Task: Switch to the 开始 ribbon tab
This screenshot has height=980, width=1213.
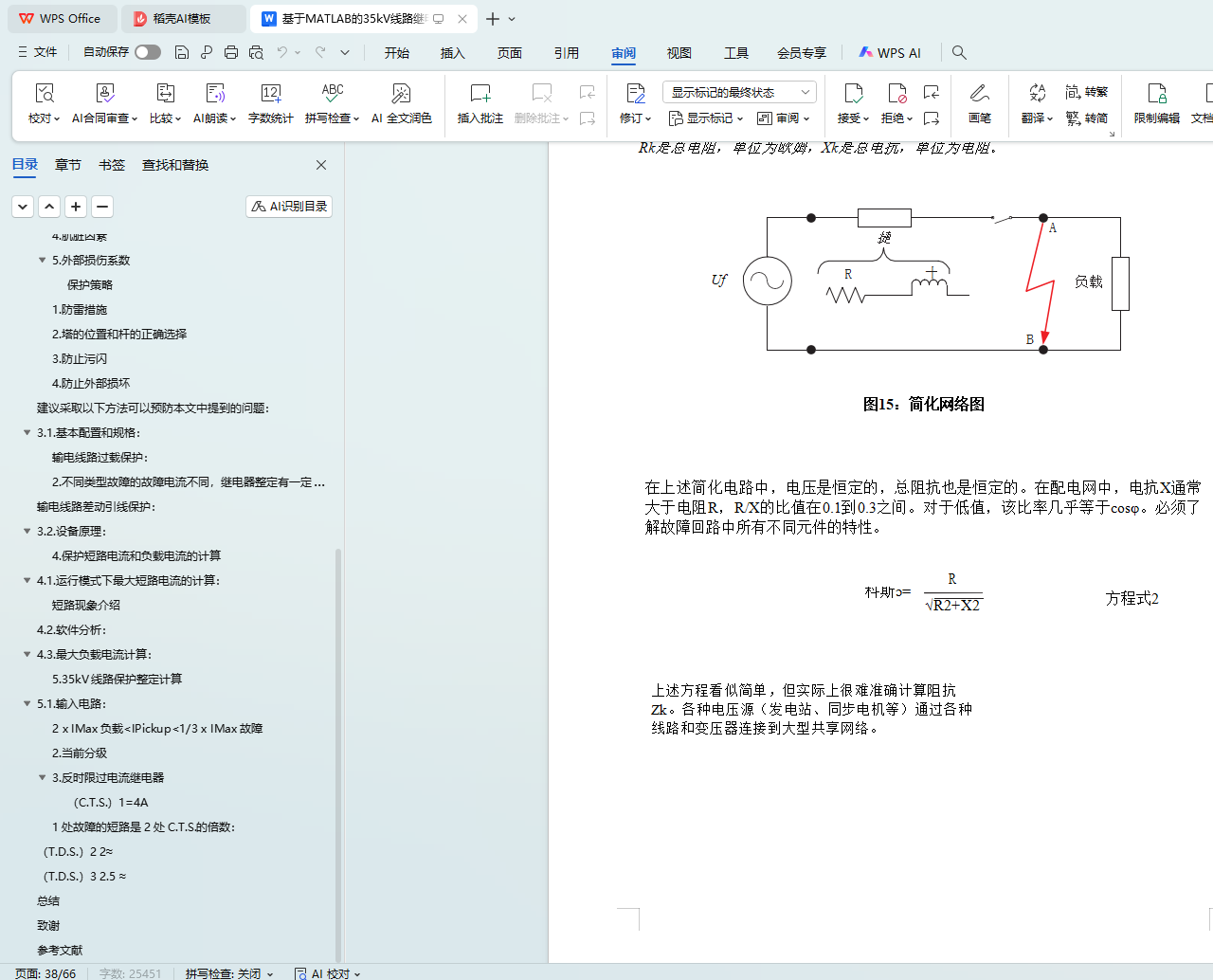Action: point(397,53)
